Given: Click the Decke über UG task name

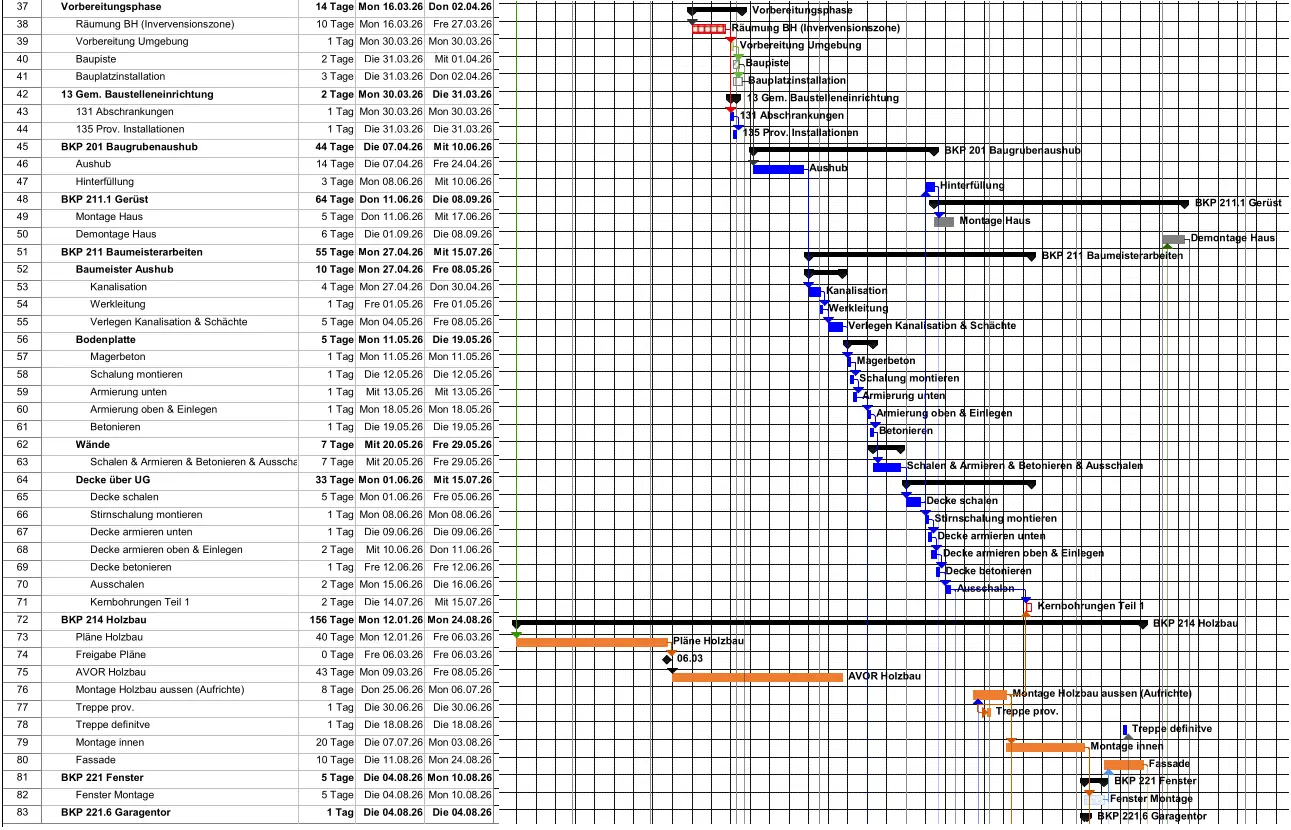Looking at the screenshot, I should (112, 480).
